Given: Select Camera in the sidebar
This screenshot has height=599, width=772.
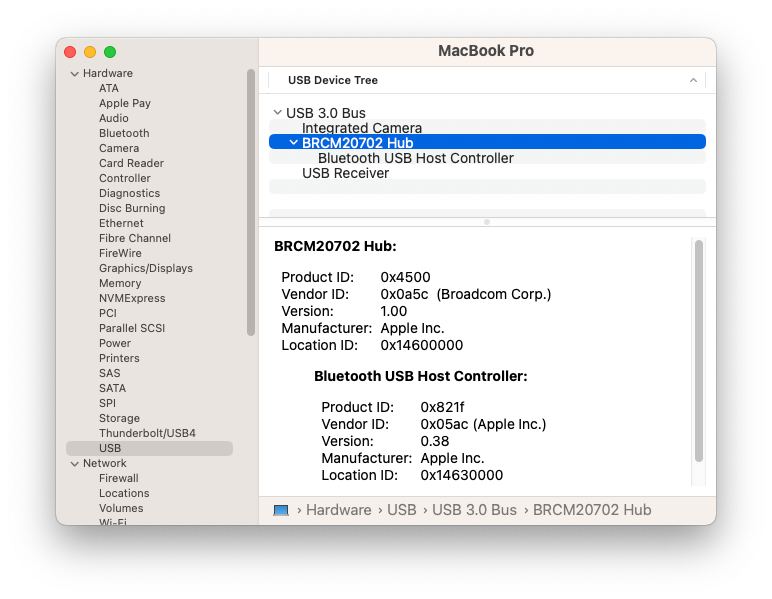Looking at the screenshot, I should click(x=119, y=148).
